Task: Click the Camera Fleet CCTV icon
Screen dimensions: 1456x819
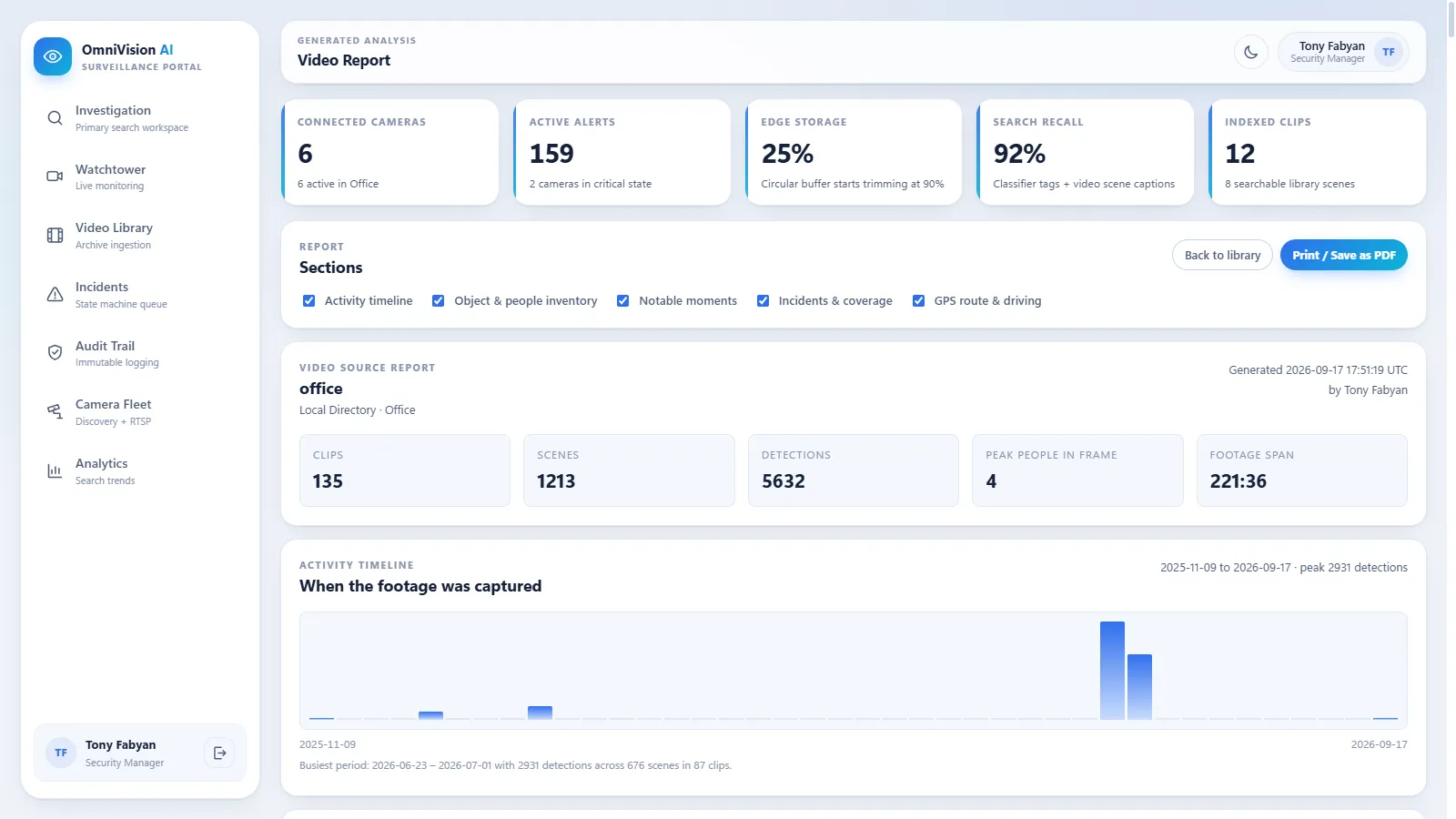Action: click(x=55, y=412)
